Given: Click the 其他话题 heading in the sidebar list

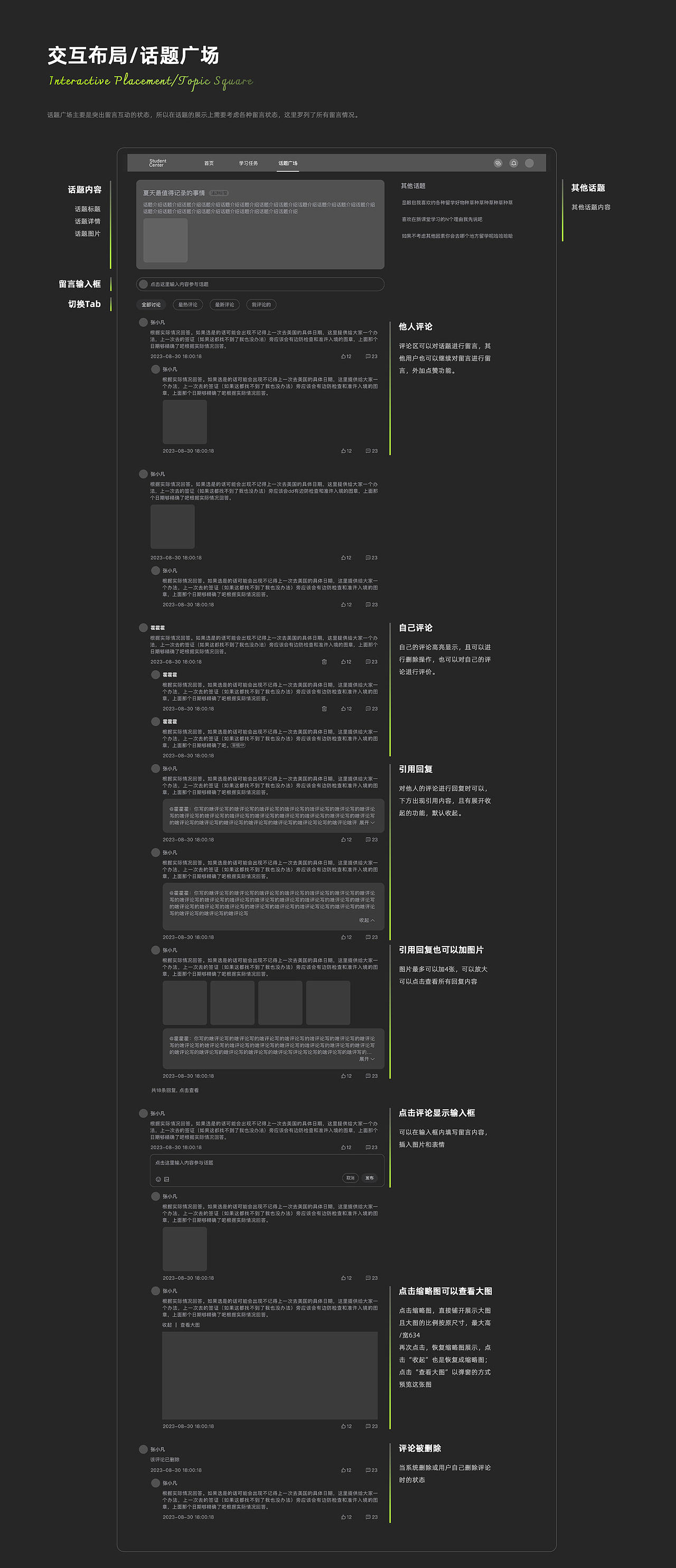Looking at the screenshot, I should (413, 185).
